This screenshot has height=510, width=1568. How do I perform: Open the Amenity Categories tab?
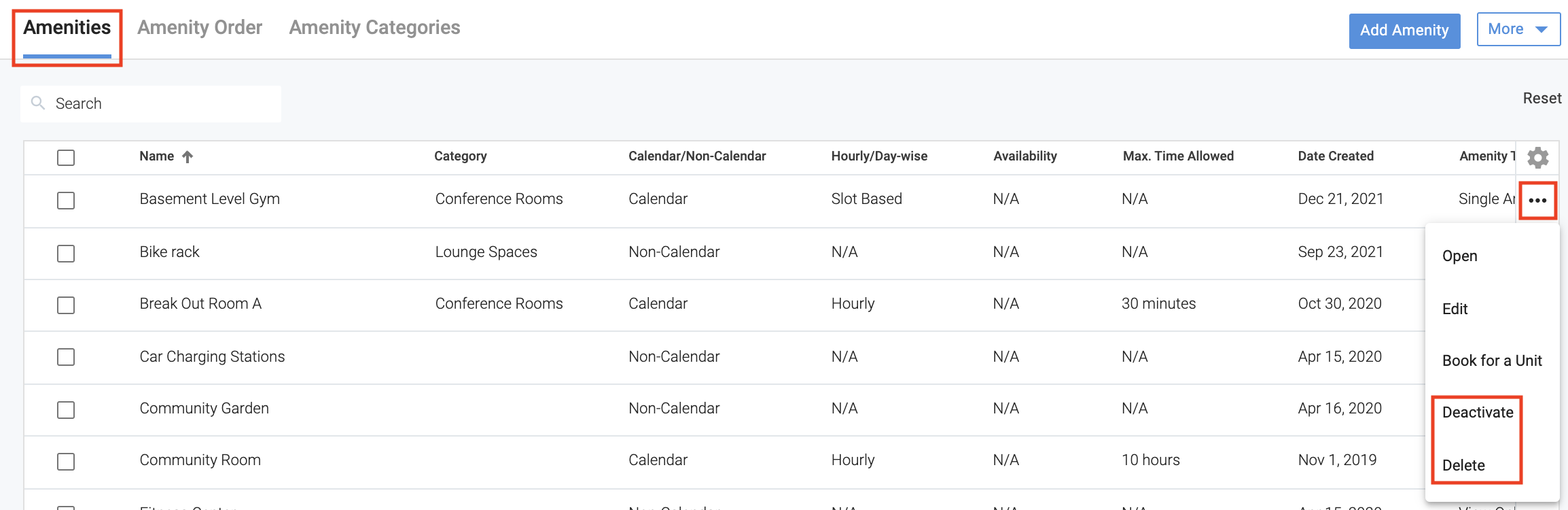click(374, 28)
